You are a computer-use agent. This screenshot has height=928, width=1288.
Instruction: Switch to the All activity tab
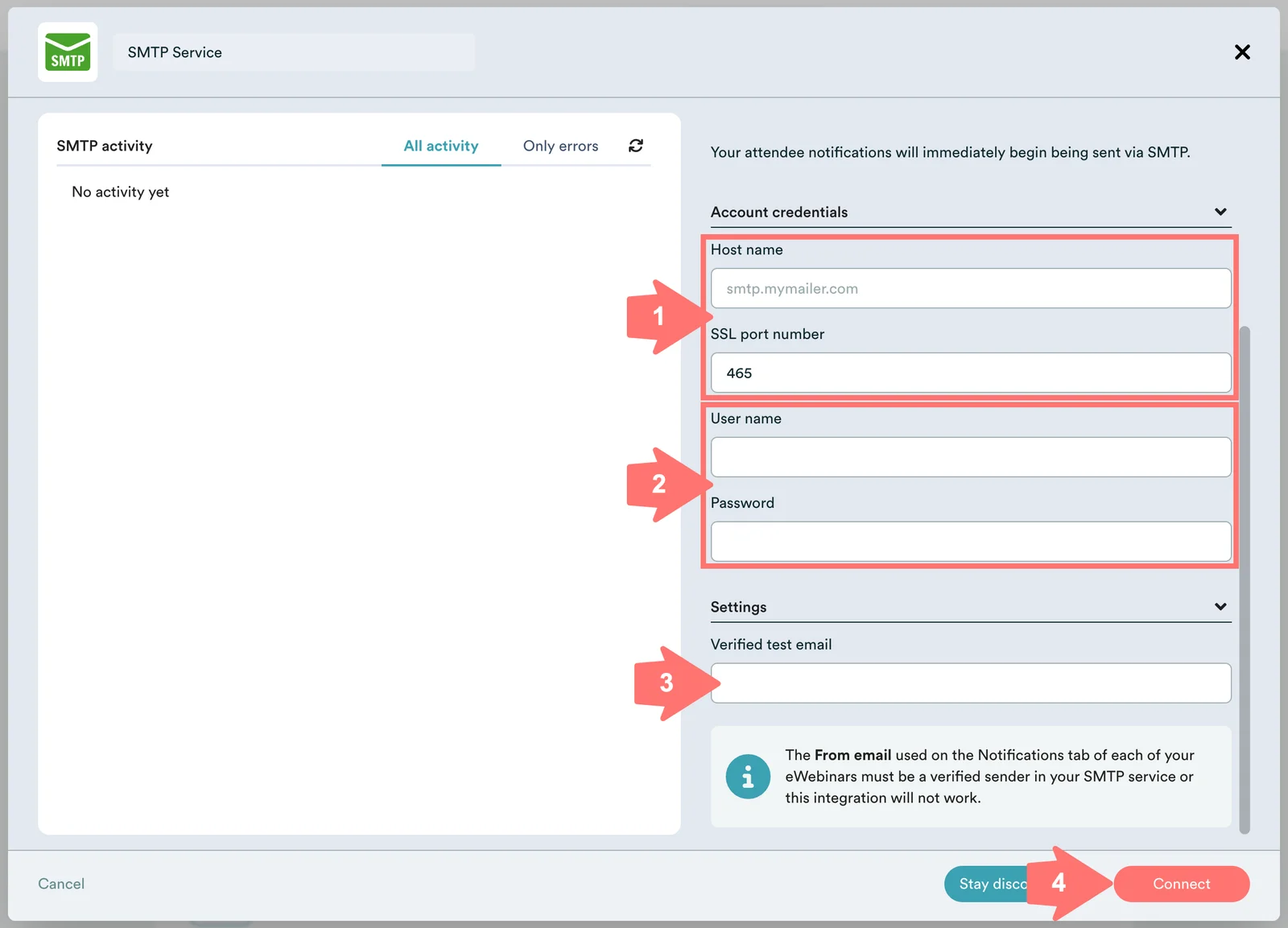[x=441, y=146]
